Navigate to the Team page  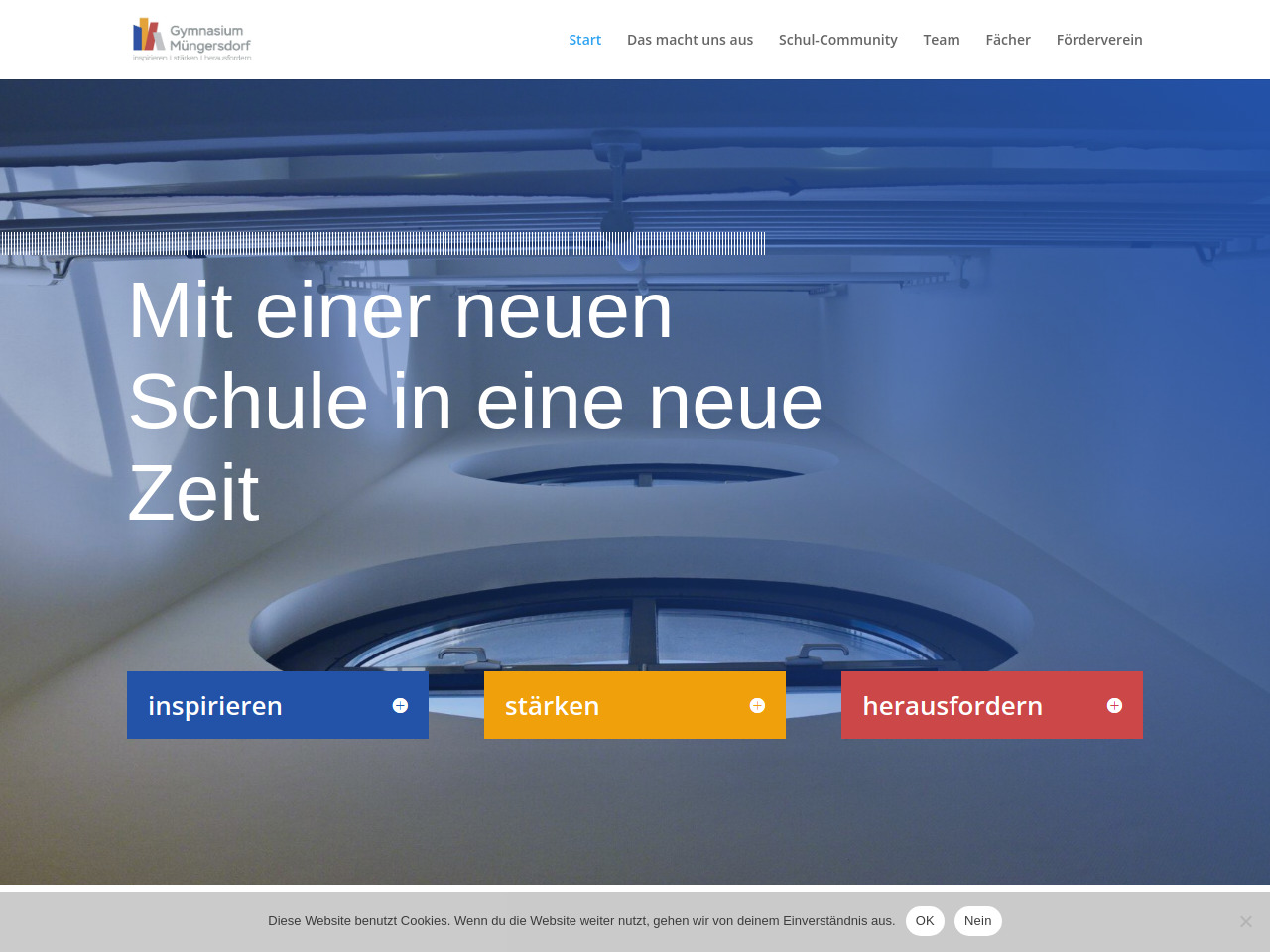[x=941, y=40]
